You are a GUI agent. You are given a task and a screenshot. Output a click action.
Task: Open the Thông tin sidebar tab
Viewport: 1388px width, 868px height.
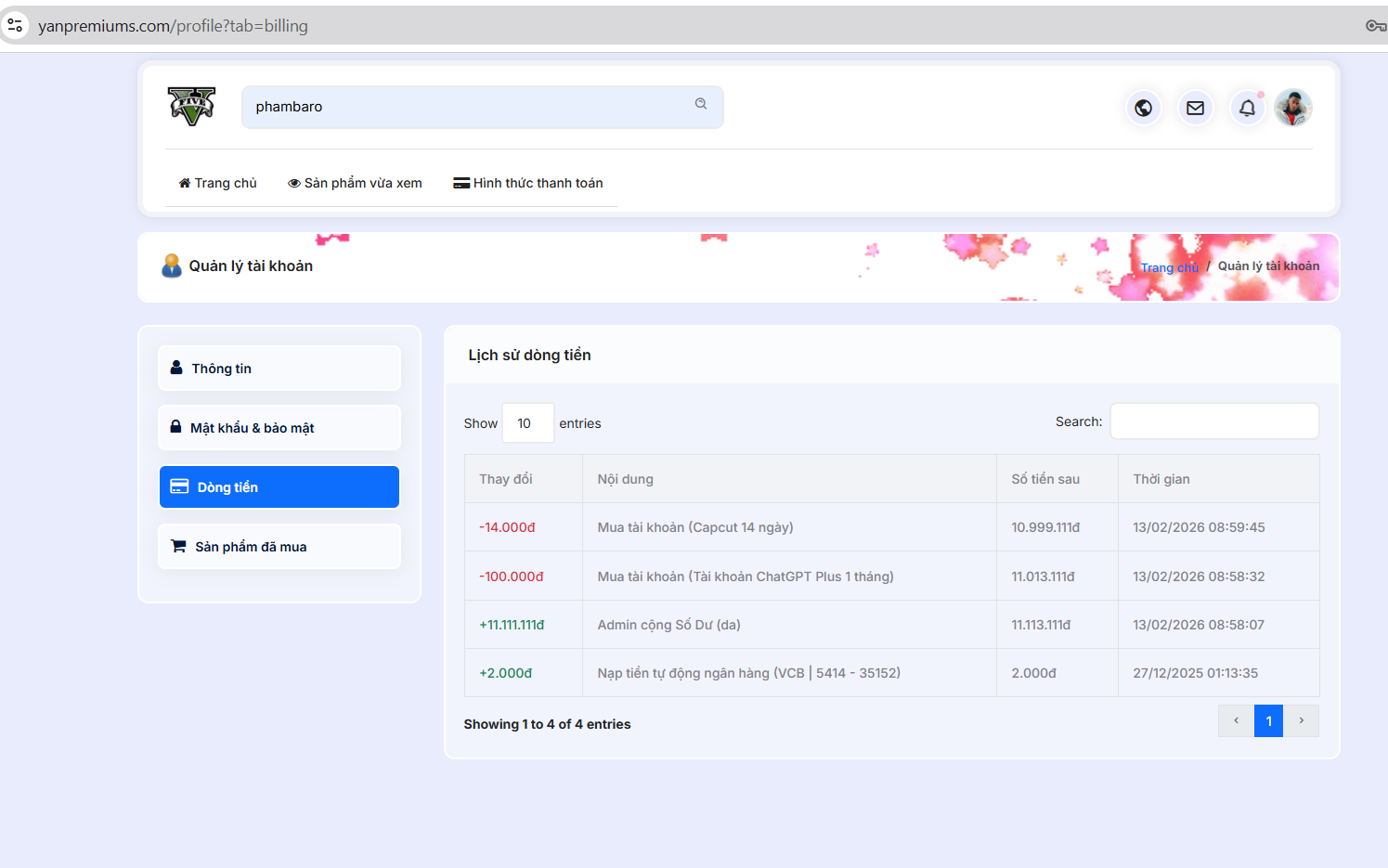pos(279,369)
